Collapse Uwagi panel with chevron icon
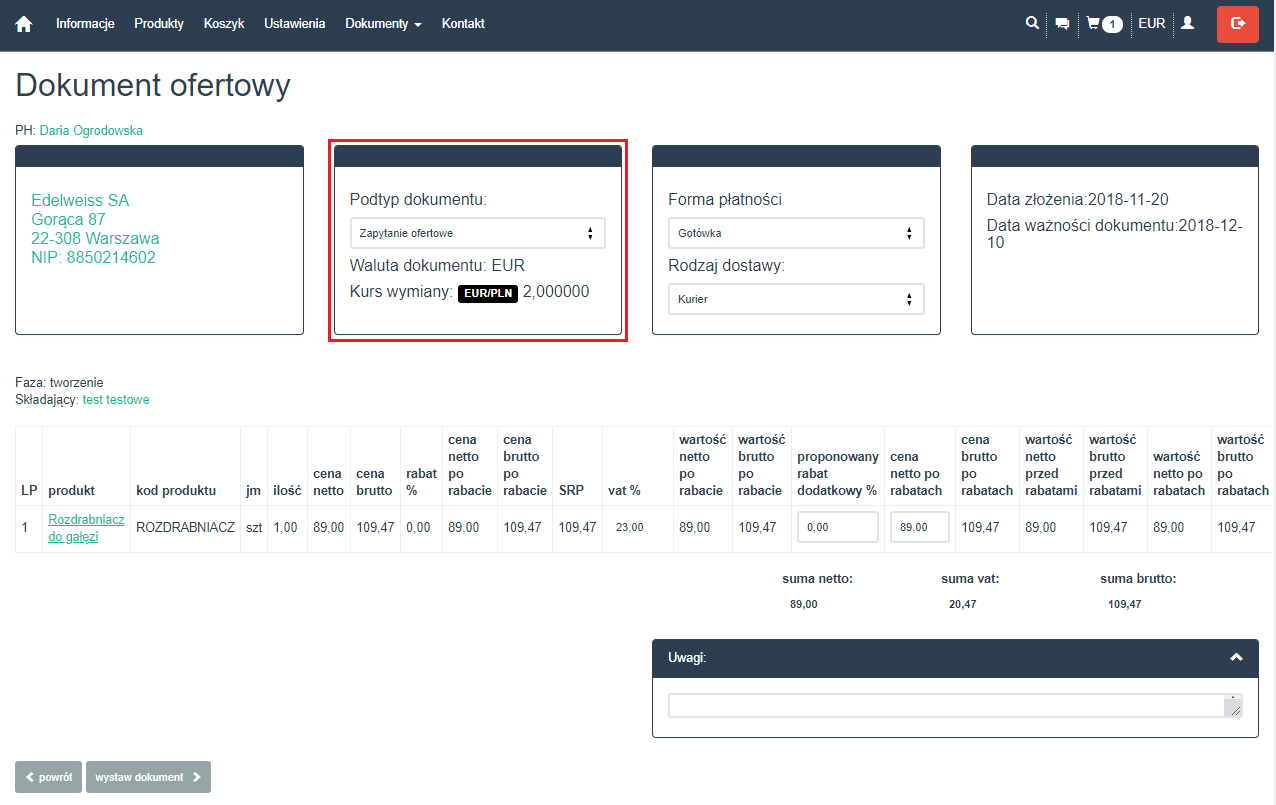This screenshot has width=1276, height=805. 1236,658
